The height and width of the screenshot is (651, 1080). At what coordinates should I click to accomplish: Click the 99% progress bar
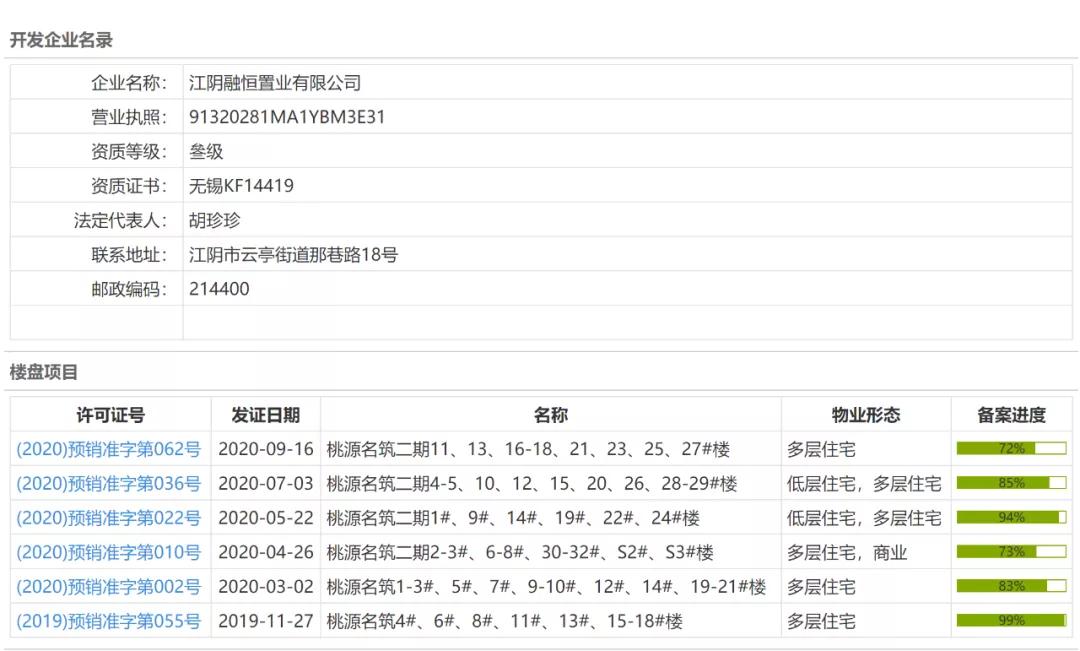coord(1007,621)
